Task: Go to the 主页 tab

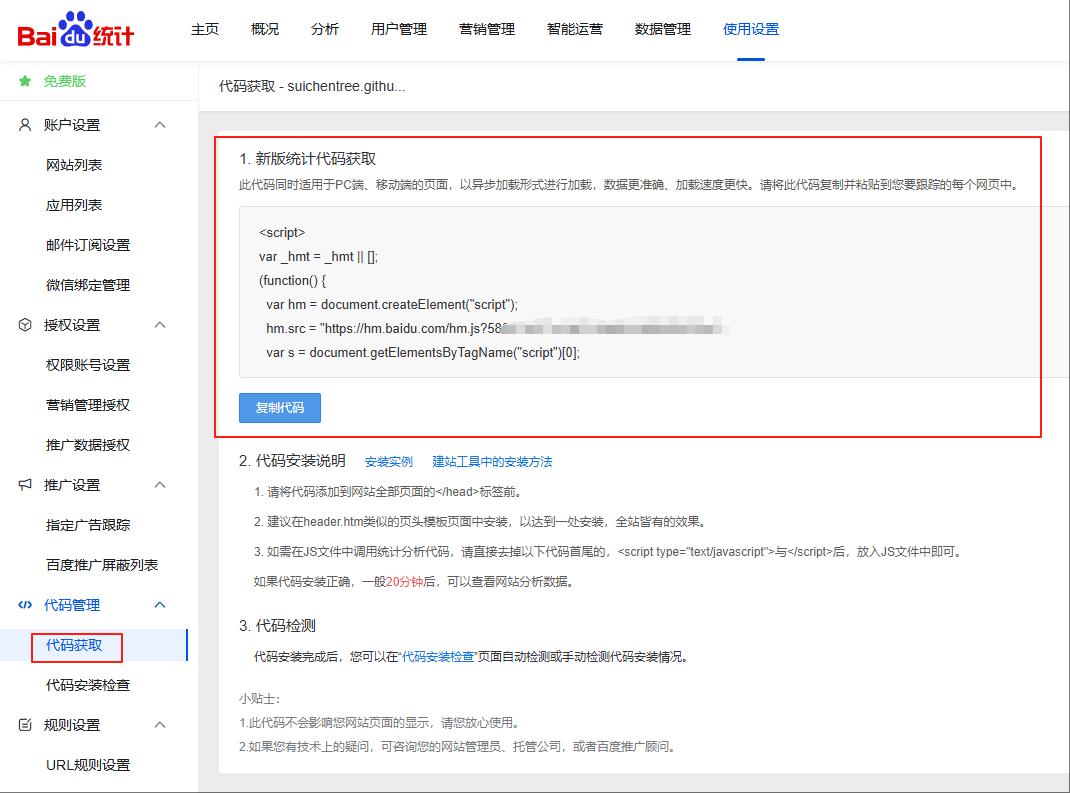Action: coord(205,29)
